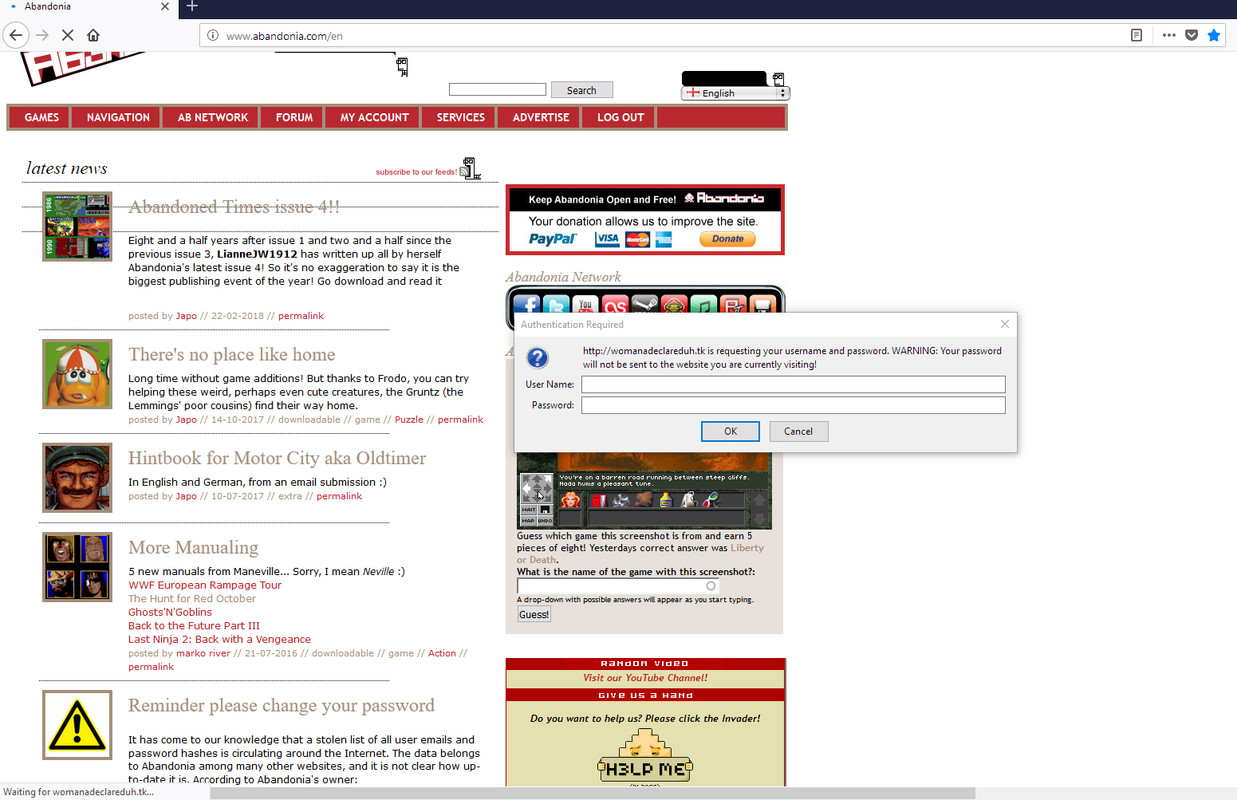The image size is (1237, 800).
Task: Open the Last.fm network icon
Action: pyautogui.click(x=615, y=306)
